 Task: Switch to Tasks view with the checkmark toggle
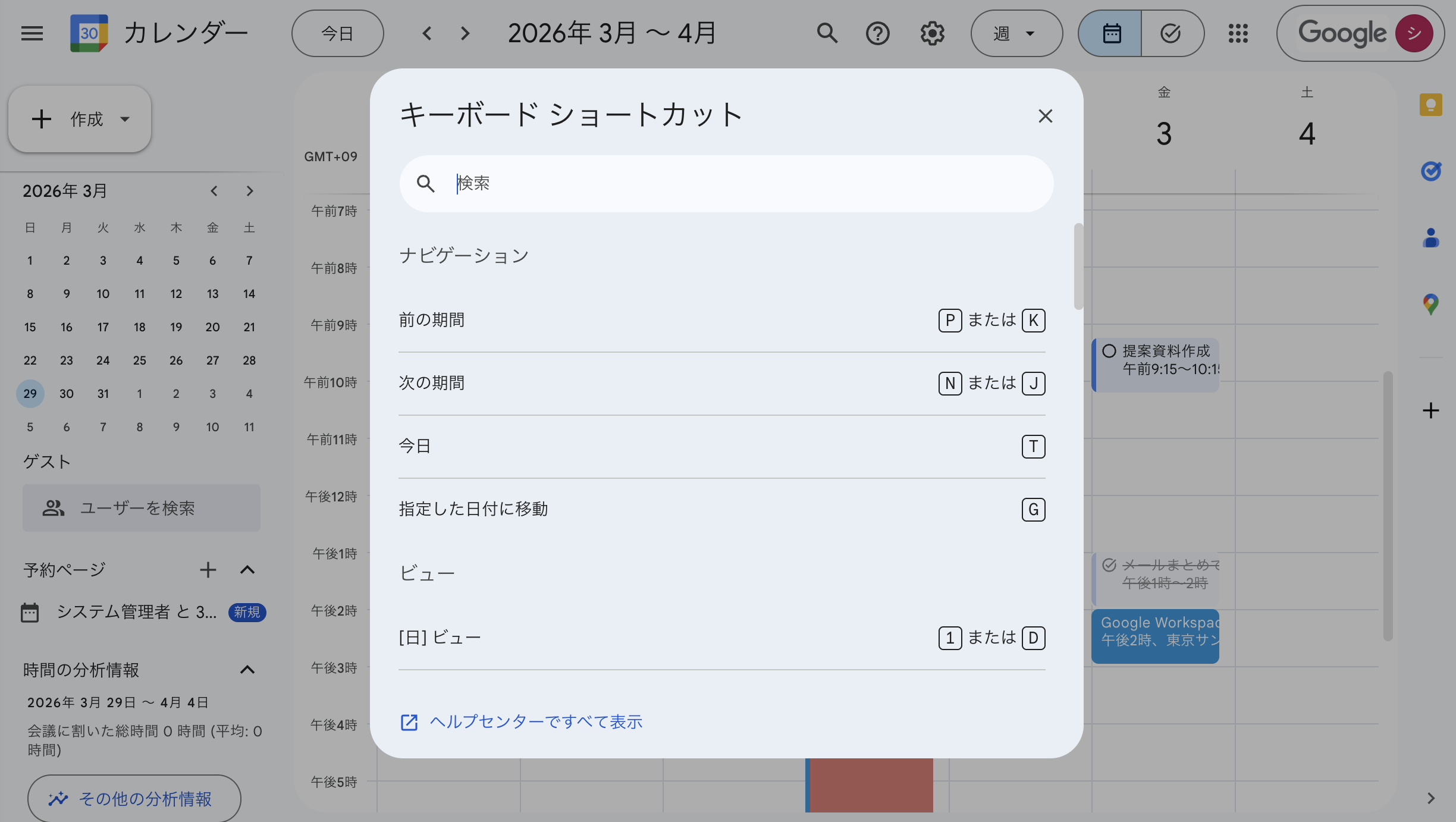point(1171,33)
